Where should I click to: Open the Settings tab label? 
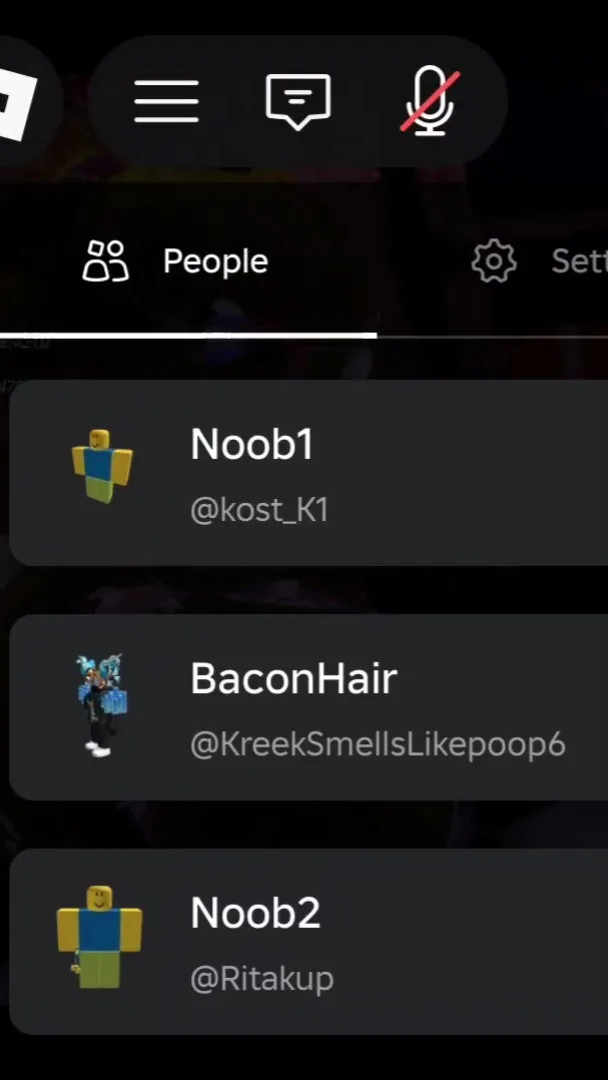[x=580, y=261]
